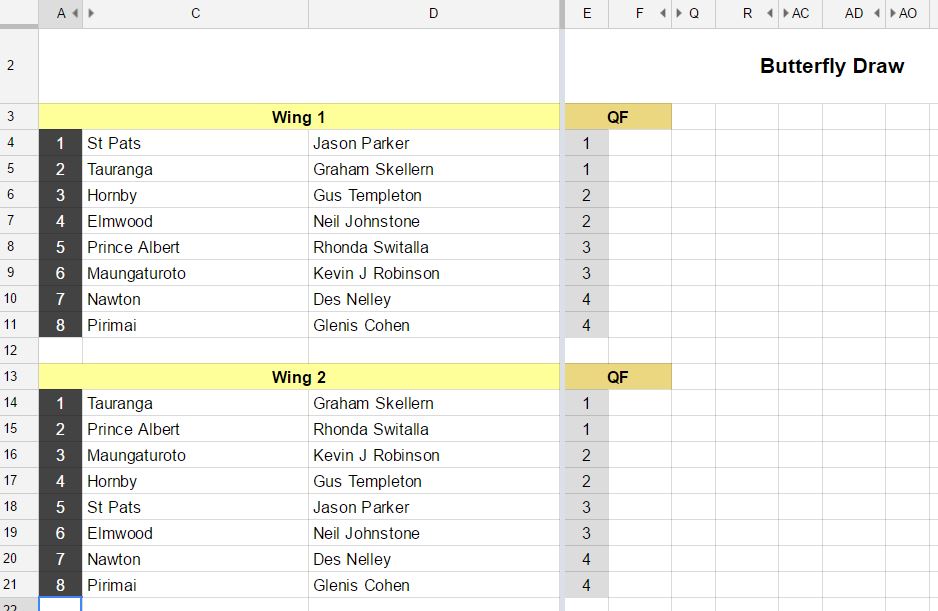The width and height of the screenshot is (938, 611).
Task: Expand hidden columns with arrow left of Q header
Action: pos(679,14)
